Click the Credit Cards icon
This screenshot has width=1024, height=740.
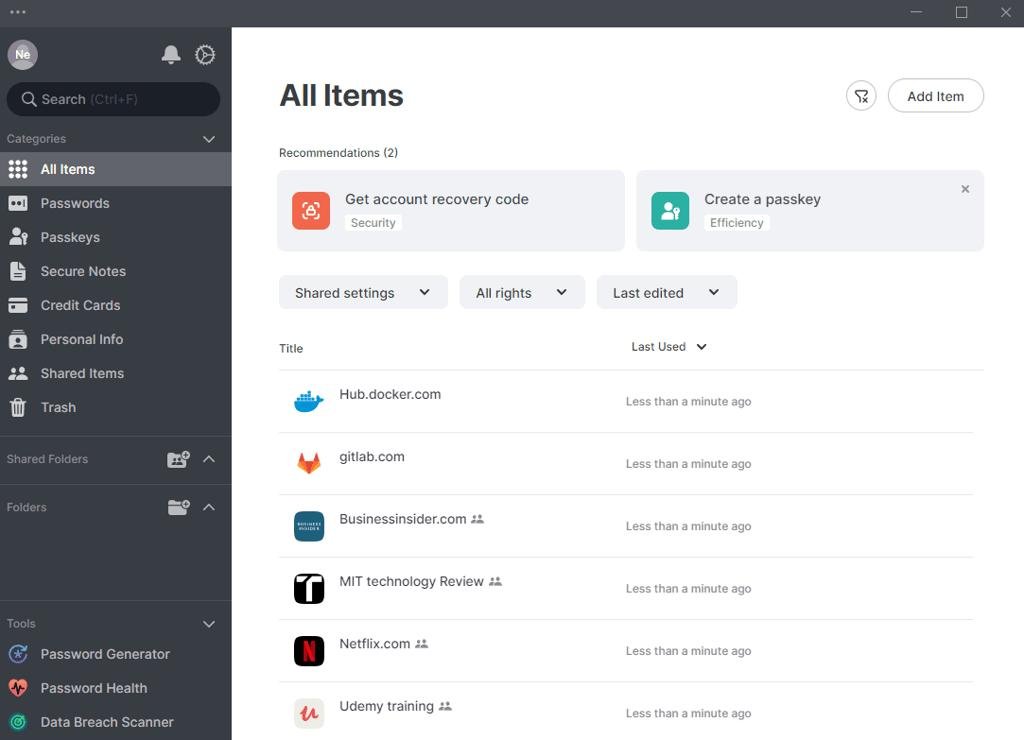tap(18, 305)
